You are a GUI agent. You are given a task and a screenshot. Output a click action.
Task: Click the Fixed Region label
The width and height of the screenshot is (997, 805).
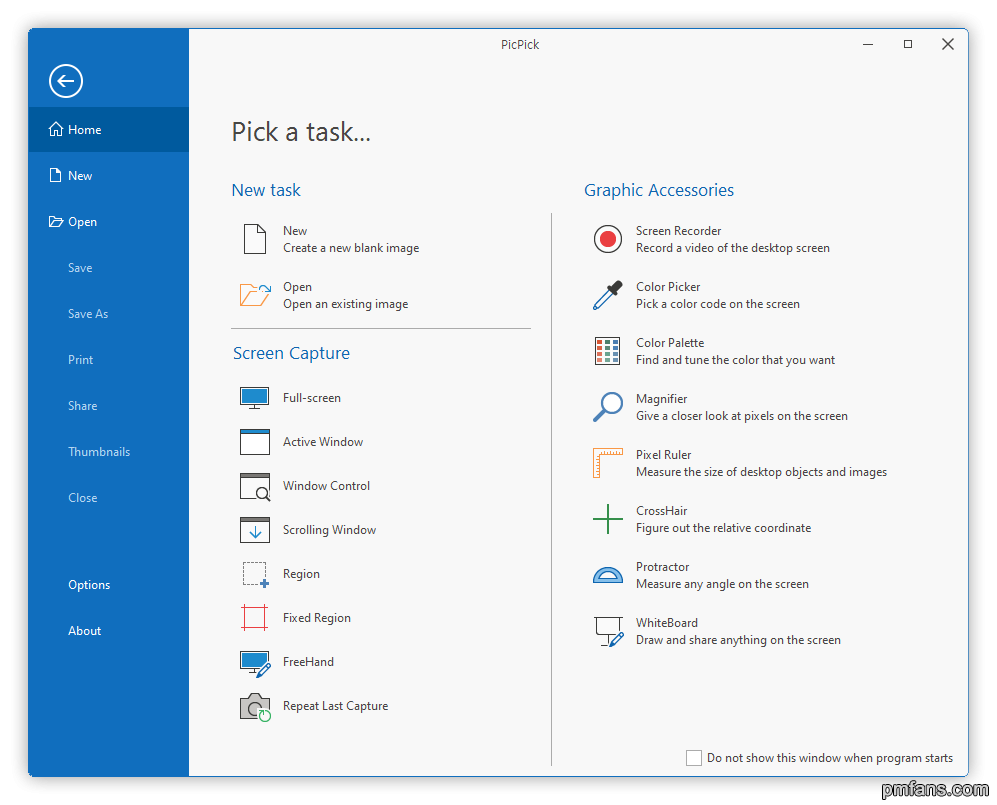317,618
